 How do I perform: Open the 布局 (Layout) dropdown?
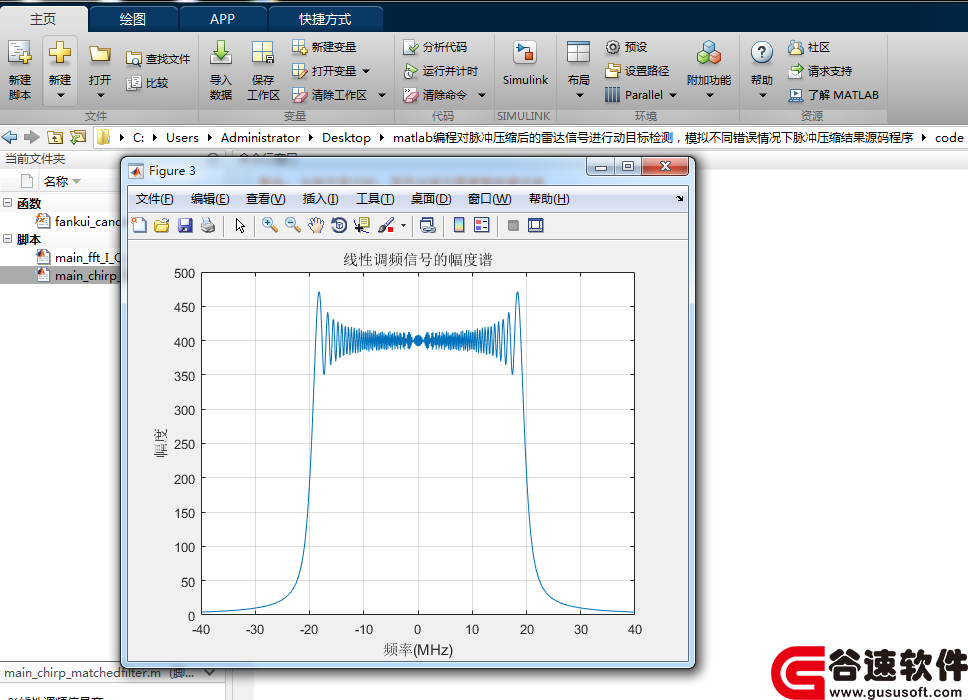[578, 96]
